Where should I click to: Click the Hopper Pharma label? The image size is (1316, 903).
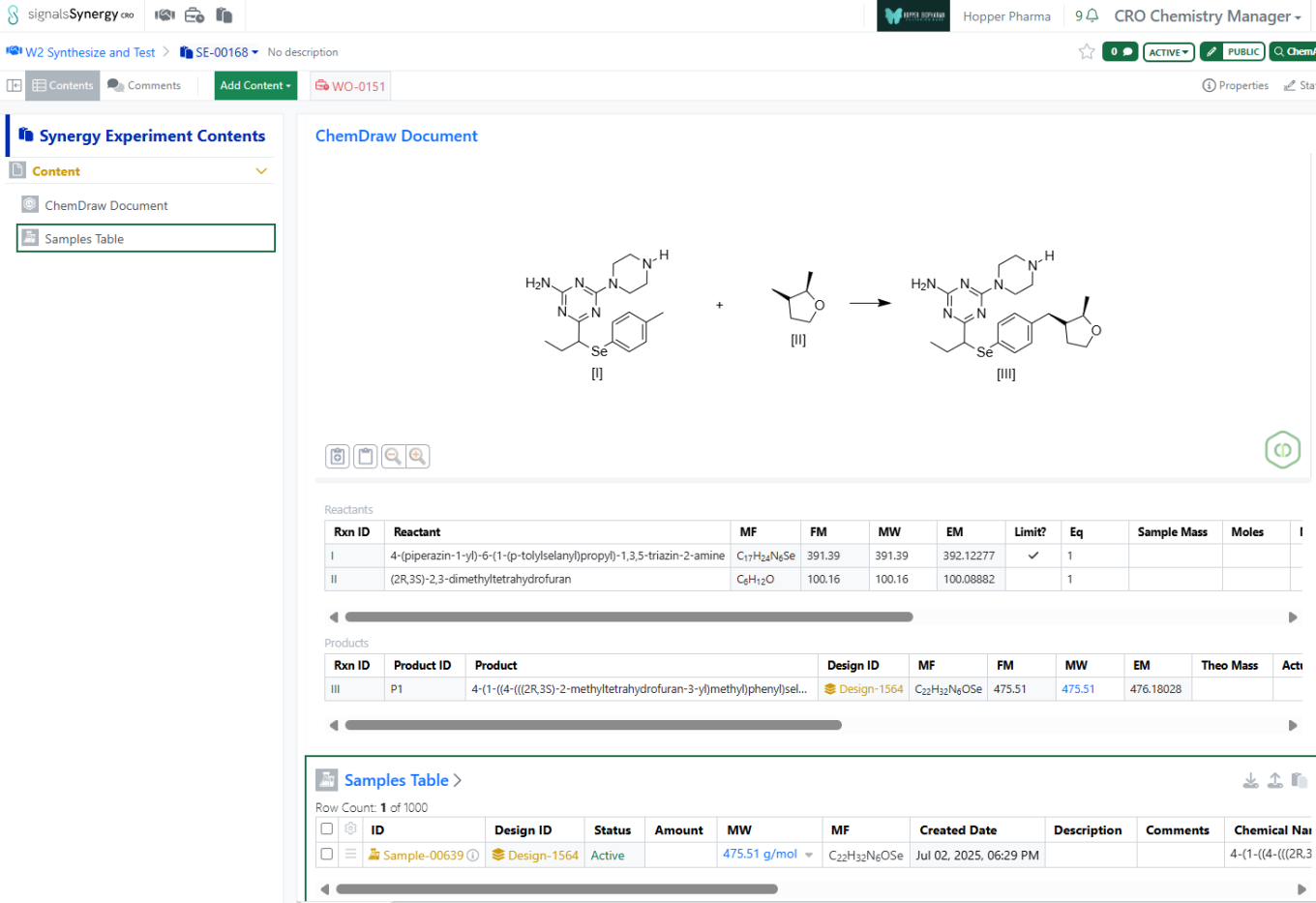pyautogui.click(x=1006, y=16)
